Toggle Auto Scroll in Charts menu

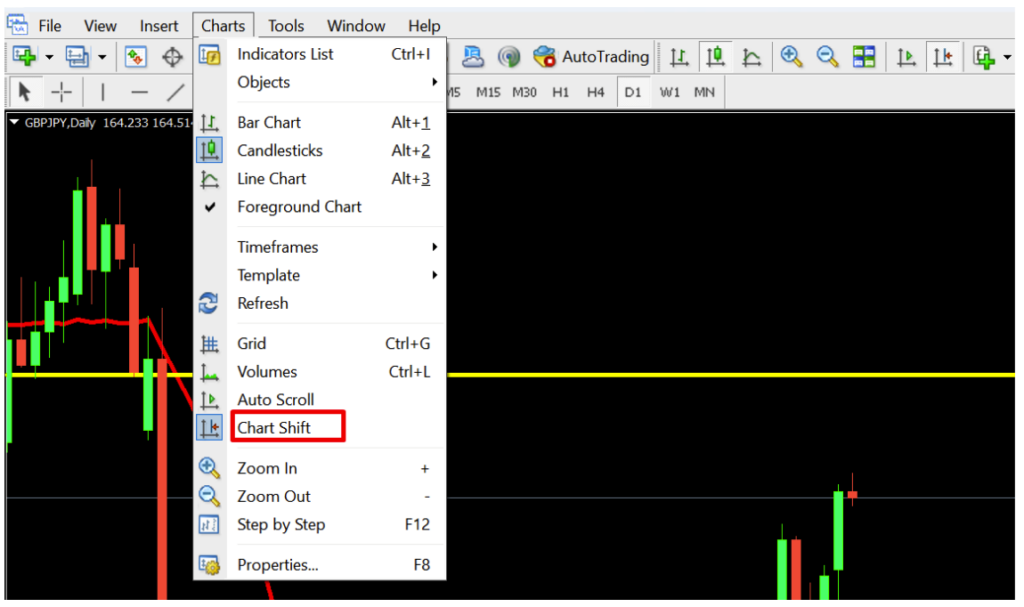pos(320,400)
